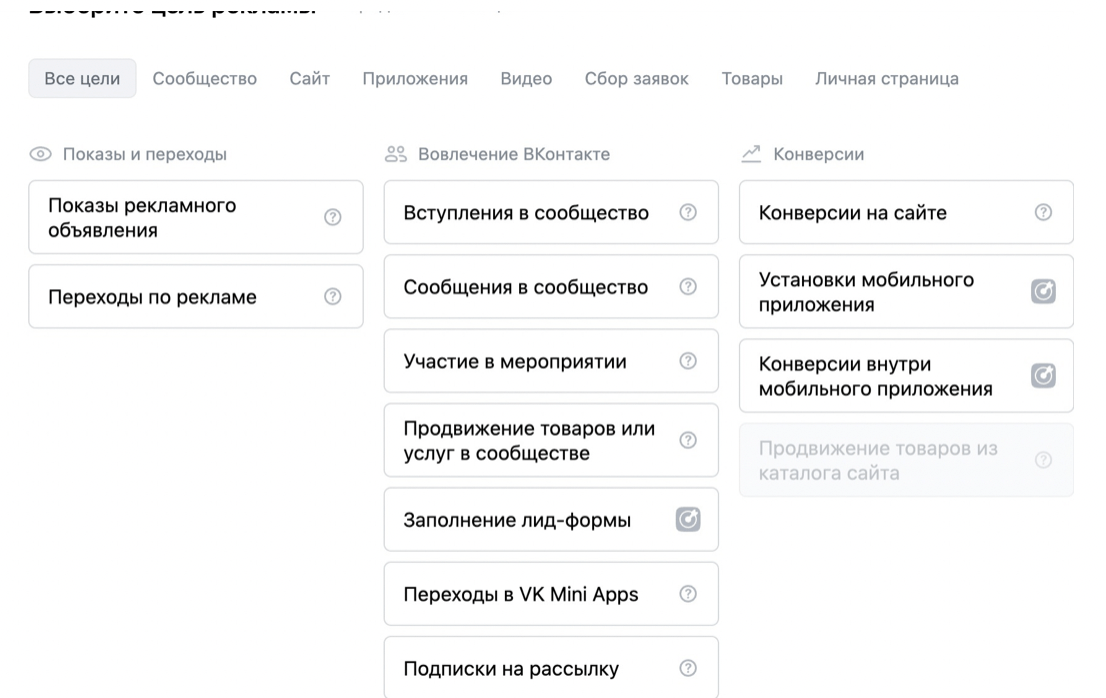This screenshot has width=1106, height=698.
Task: Open the Личная страница tab
Action: [886, 79]
